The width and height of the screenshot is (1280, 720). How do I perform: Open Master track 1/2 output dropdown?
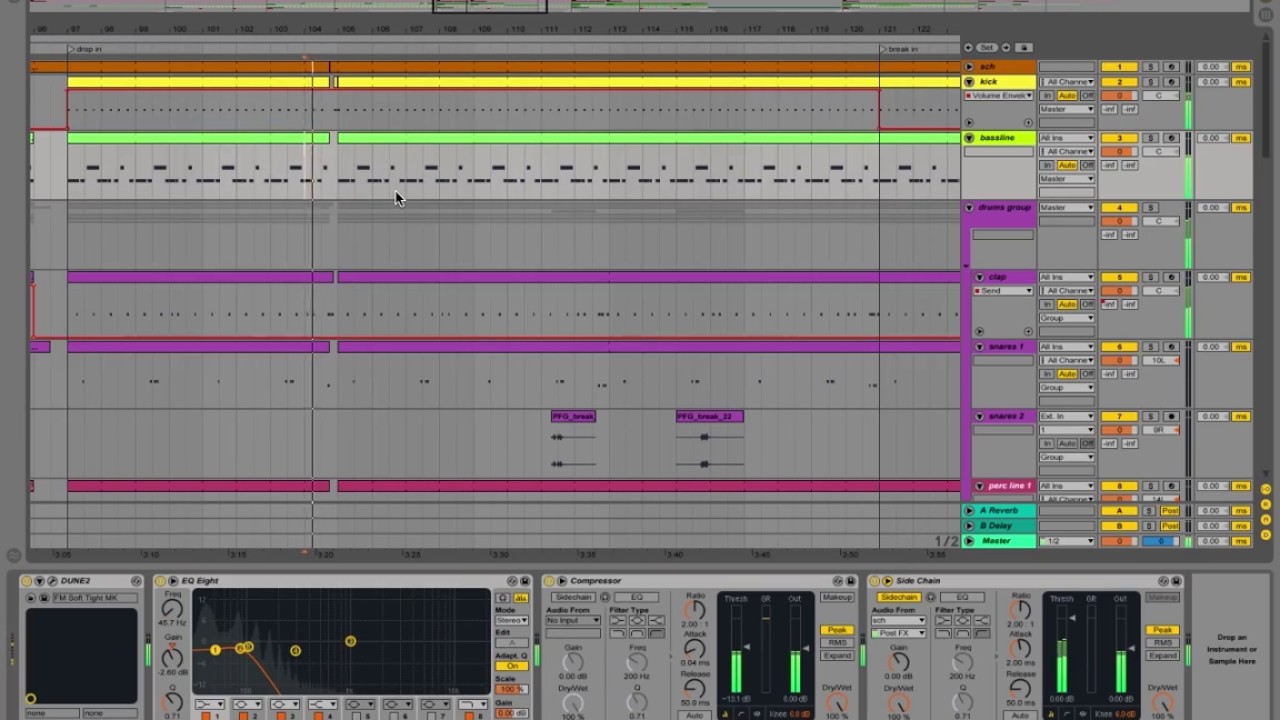pos(1066,541)
